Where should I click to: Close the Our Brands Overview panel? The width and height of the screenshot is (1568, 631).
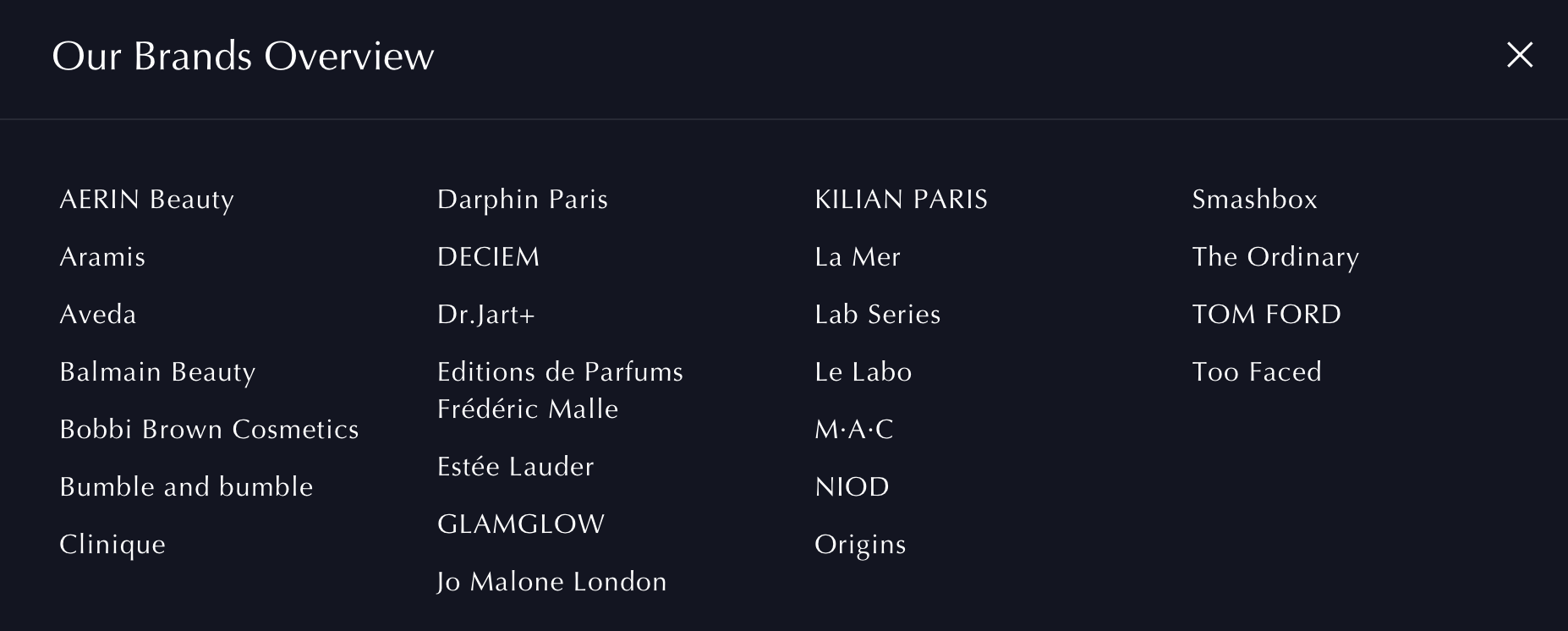tap(1519, 55)
